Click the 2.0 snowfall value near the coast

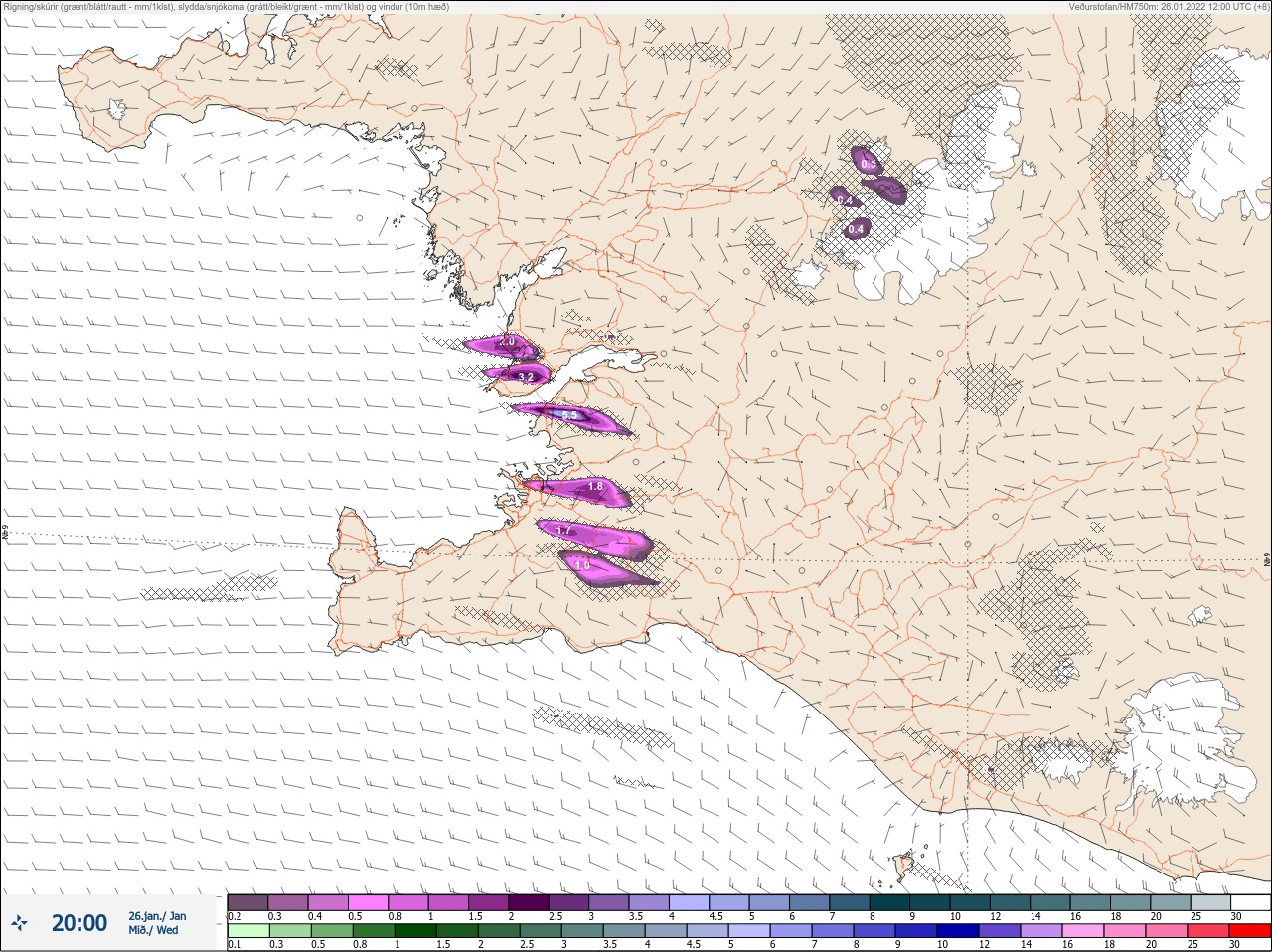[x=508, y=341]
